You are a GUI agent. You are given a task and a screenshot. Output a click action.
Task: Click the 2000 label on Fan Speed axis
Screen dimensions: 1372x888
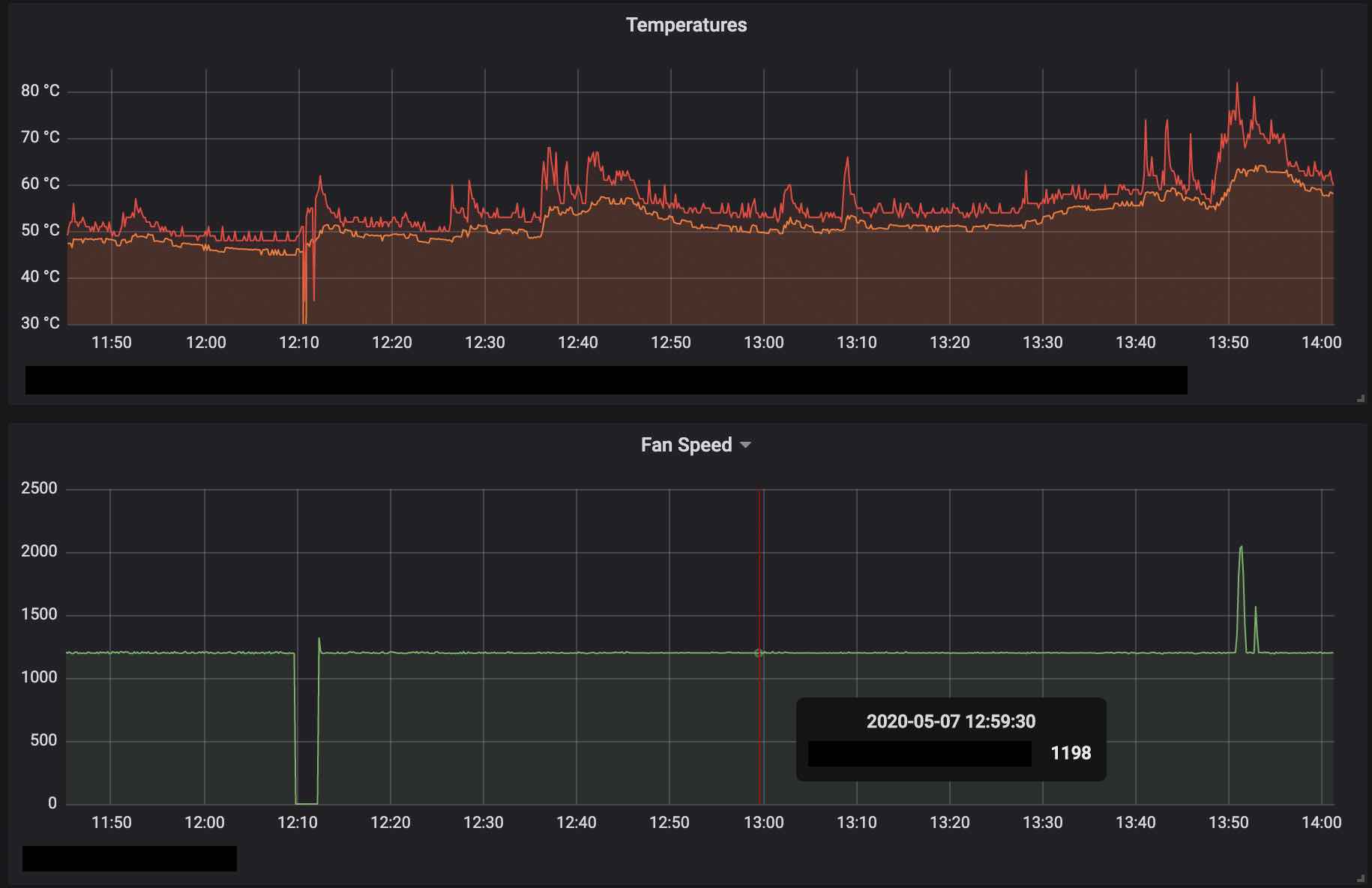click(x=39, y=551)
